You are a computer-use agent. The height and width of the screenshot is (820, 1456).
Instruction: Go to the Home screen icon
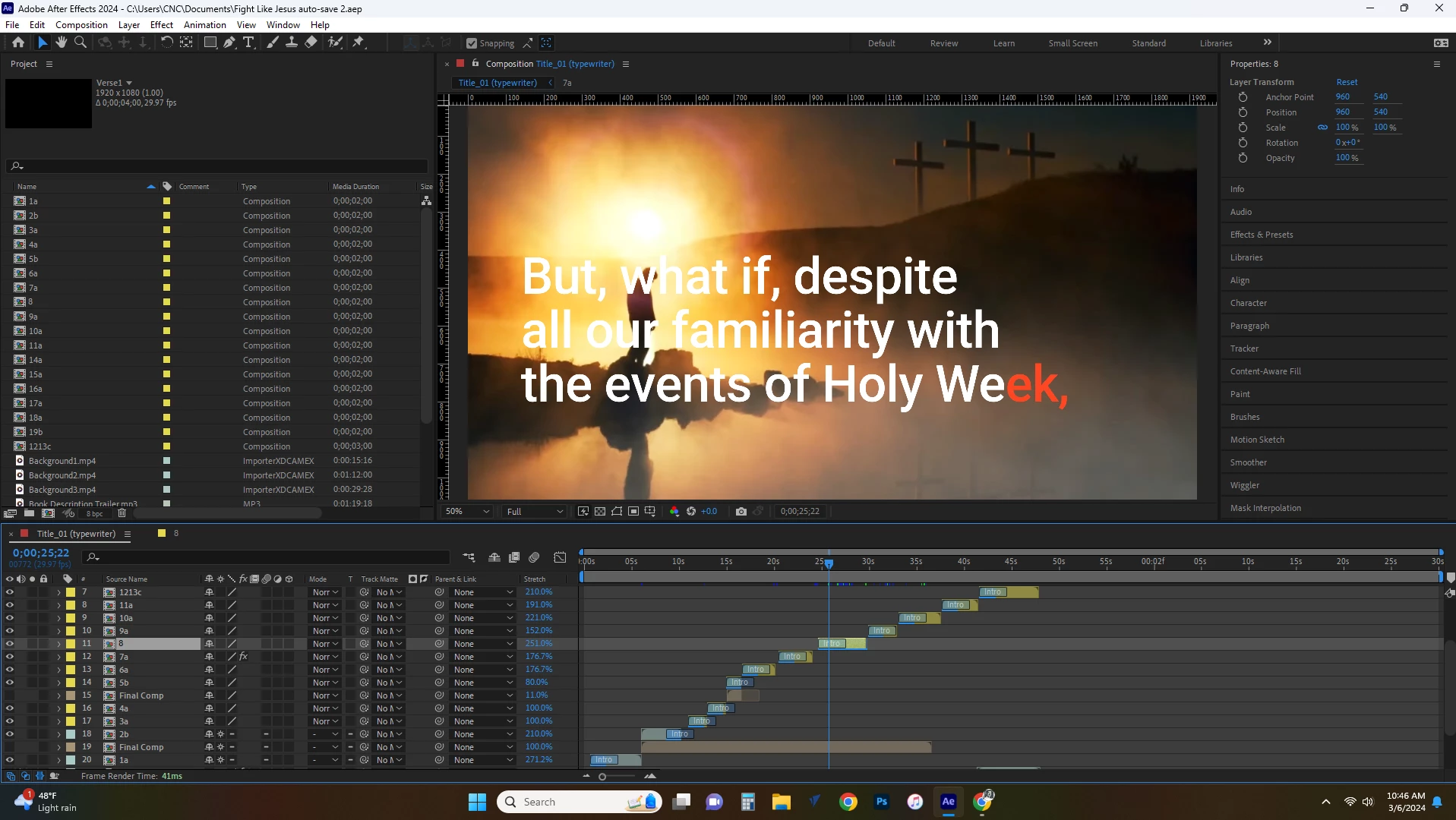(x=18, y=43)
